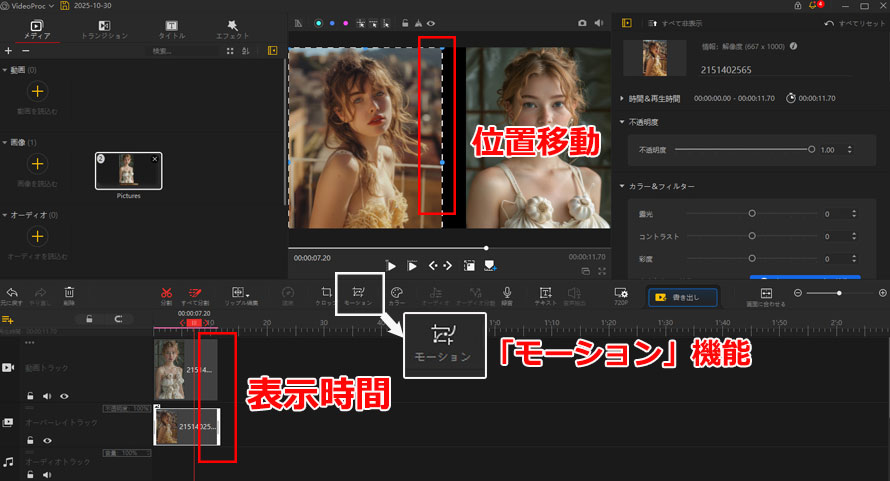890x481 pixels.
Task: Select the cyan circle option in the preview toolbar
Action: point(318,23)
